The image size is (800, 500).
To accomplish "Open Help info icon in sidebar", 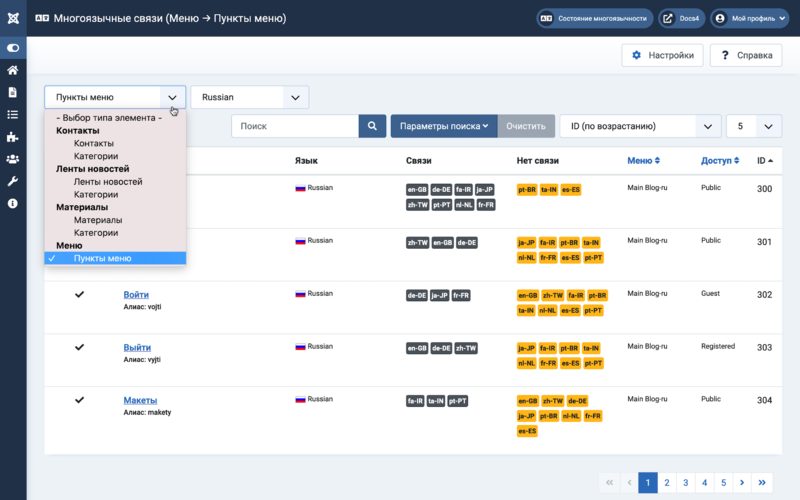I will click(x=13, y=204).
